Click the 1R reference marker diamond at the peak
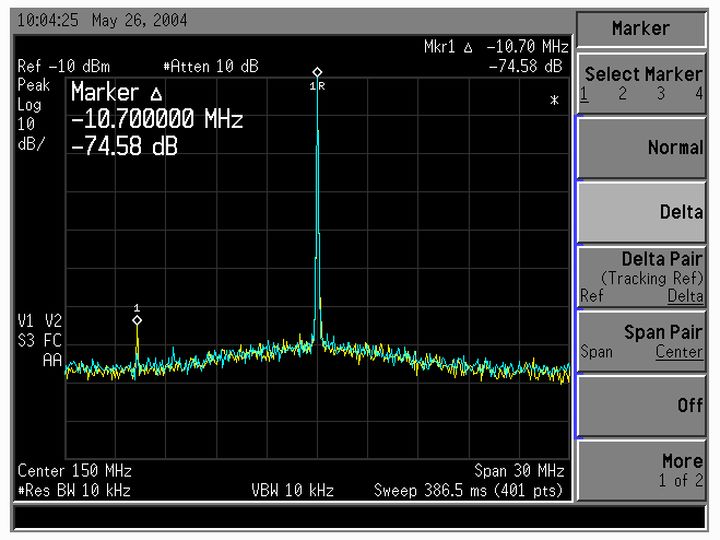The image size is (720, 540). [x=317, y=72]
